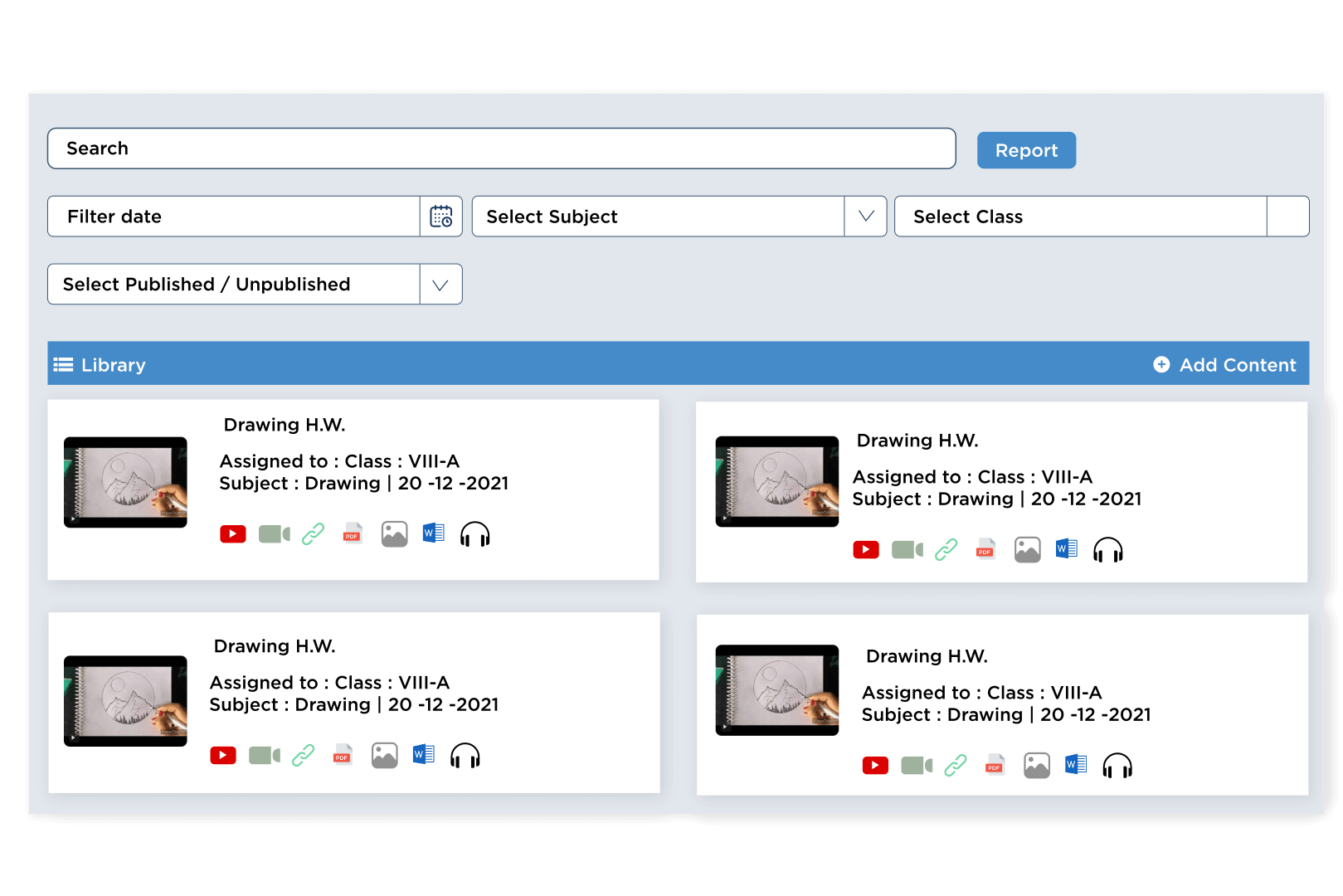This screenshot has height=896, width=1343.
Task: Open the PDF icon in the top-left card
Action: pyautogui.click(x=353, y=533)
